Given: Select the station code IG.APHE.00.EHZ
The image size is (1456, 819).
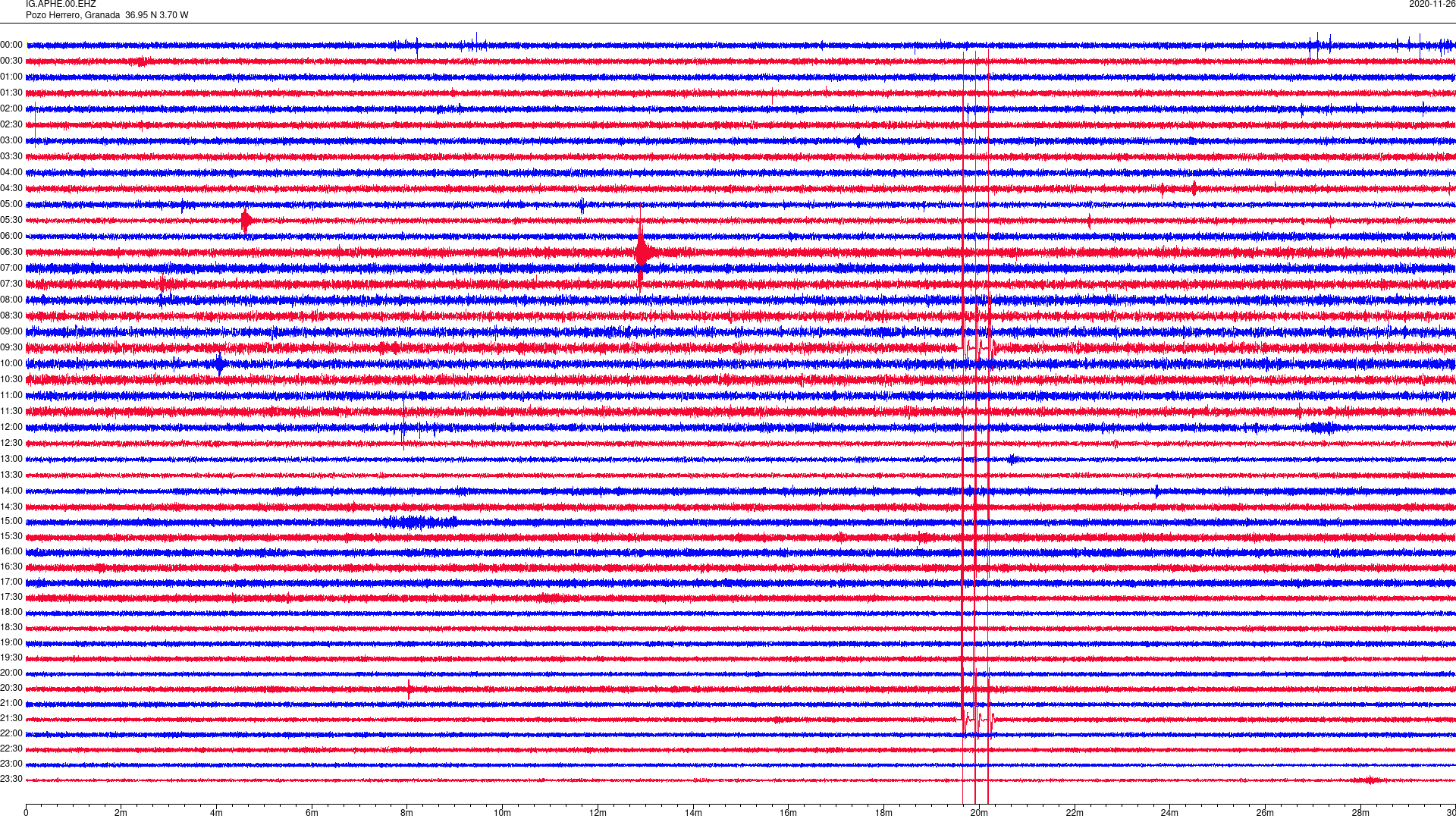Looking at the screenshot, I should pos(61,4).
